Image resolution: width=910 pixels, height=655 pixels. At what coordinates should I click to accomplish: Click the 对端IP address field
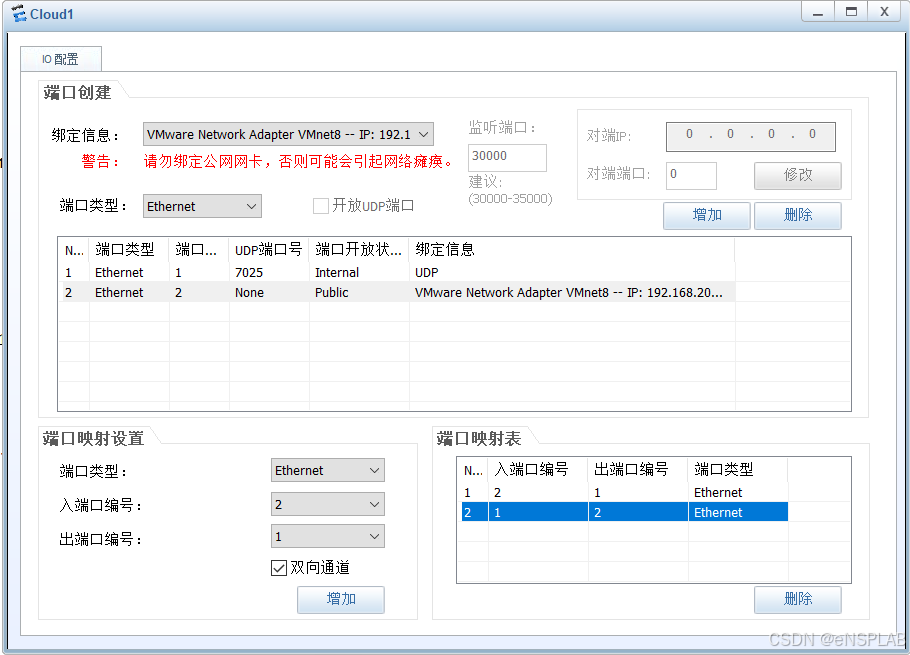(750, 136)
